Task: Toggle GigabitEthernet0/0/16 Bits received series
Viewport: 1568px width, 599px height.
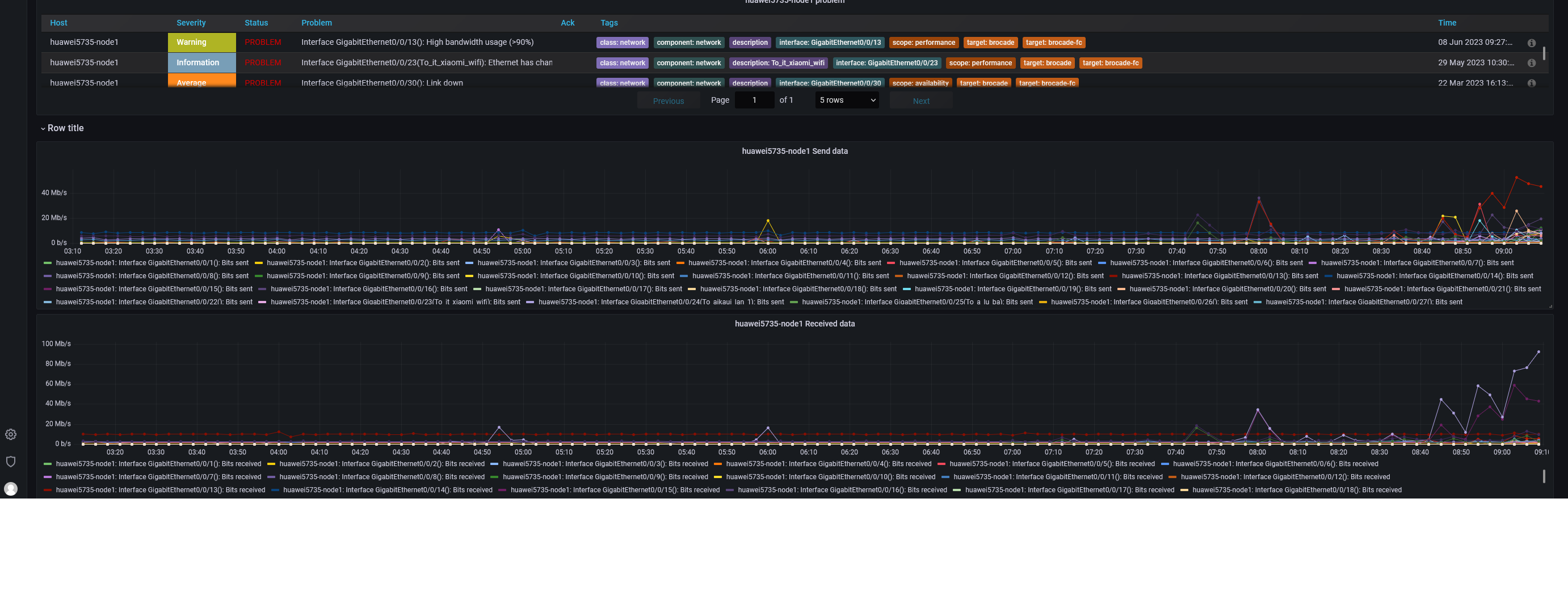Action: (842, 490)
